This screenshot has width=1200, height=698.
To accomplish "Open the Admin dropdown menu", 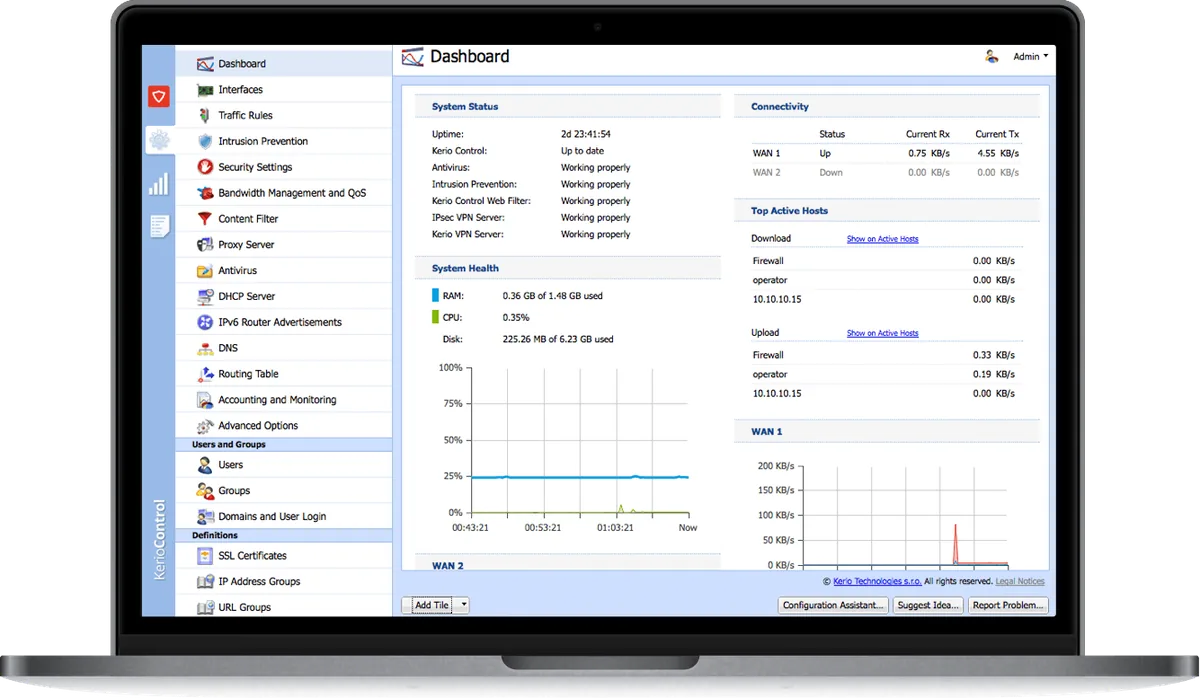I will click(1031, 57).
